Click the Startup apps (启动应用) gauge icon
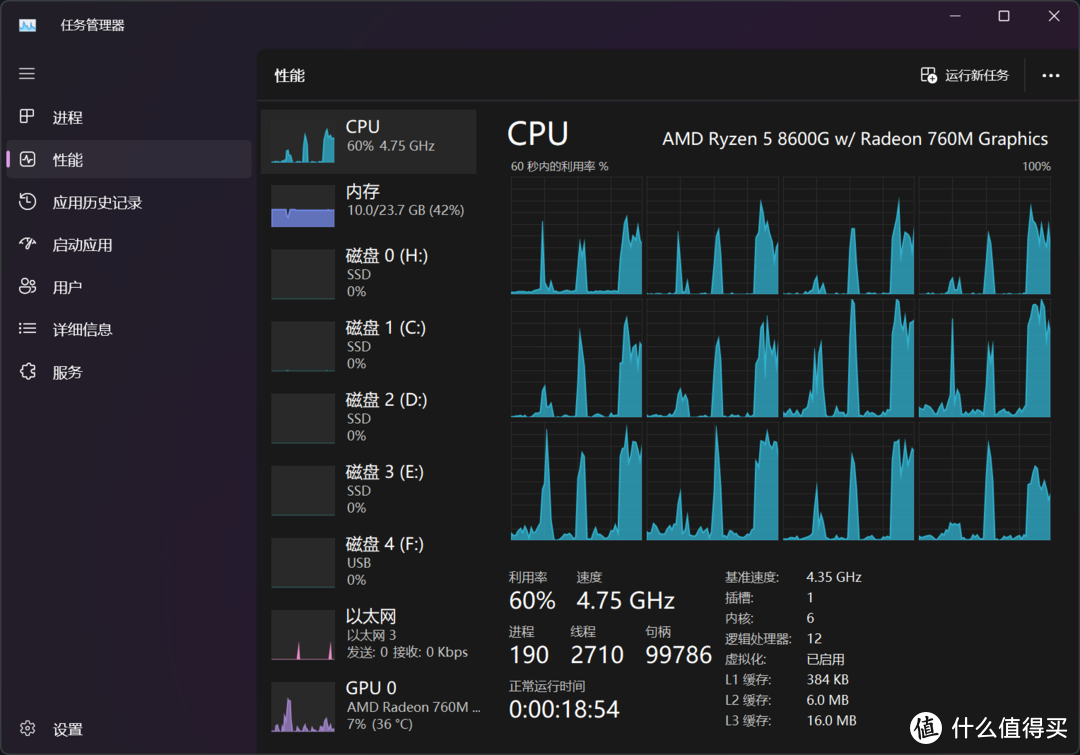1080x755 pixels. [27, 244]
